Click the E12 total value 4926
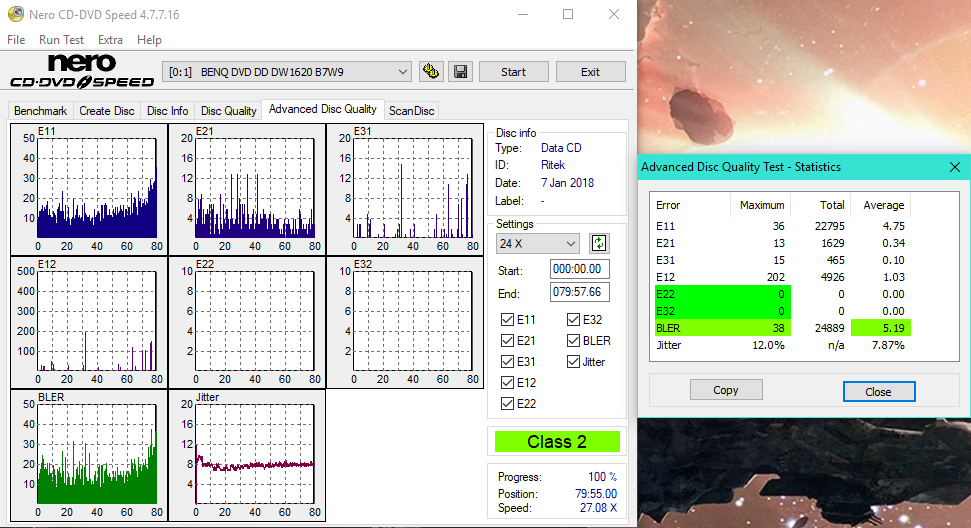971x528 pixels. [x=834, y=277]
